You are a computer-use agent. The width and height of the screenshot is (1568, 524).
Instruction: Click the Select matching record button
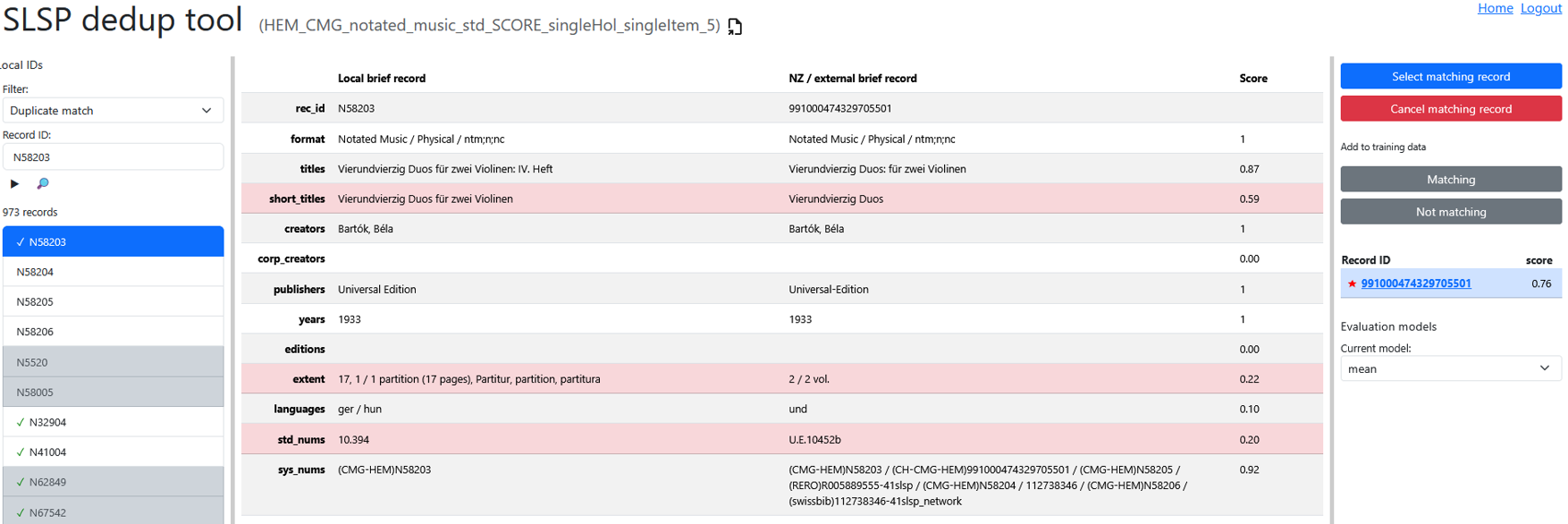click(x=1450, y=76)
